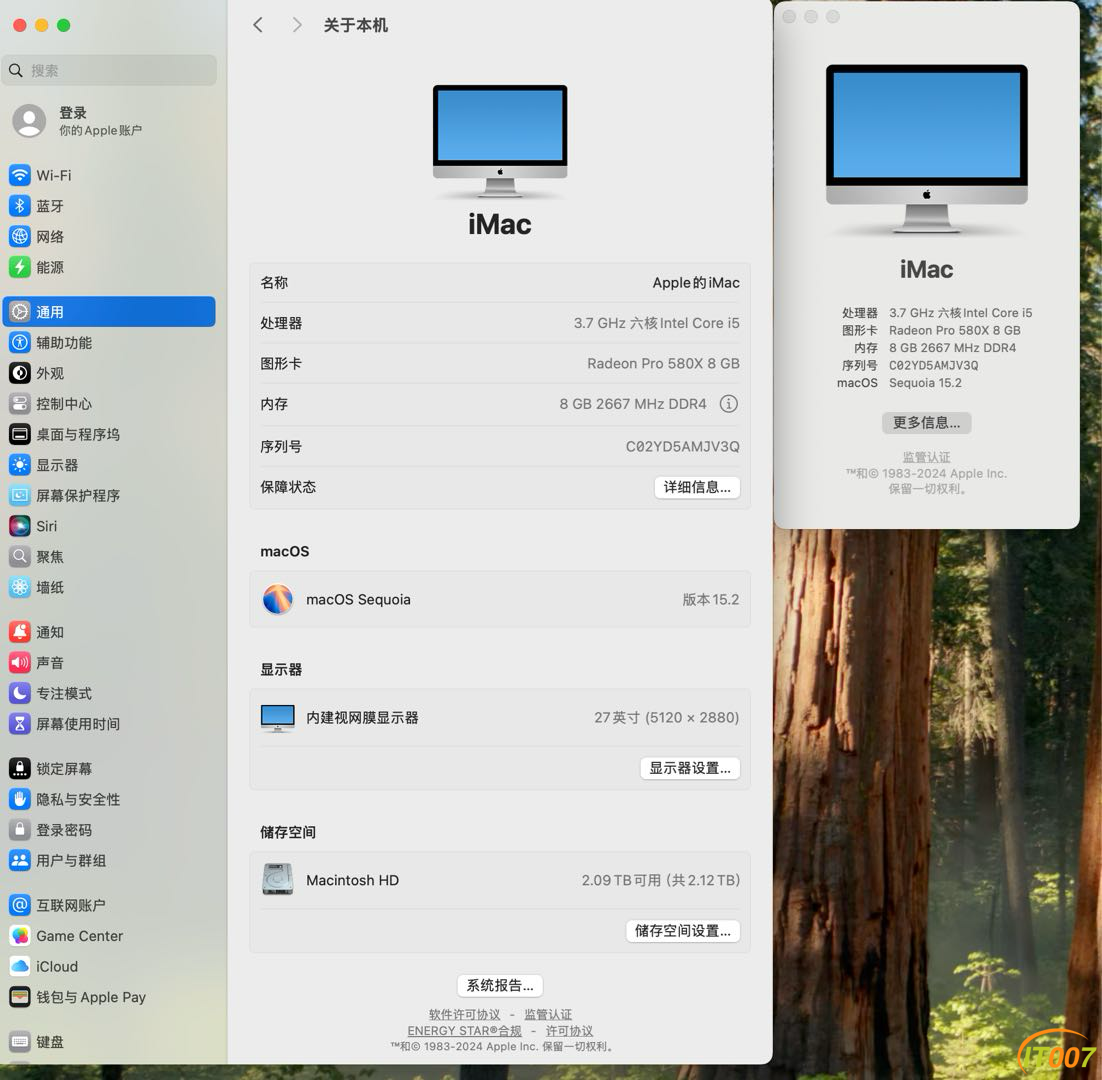Open 登录密码 padlock icon

tap(20, 830)
